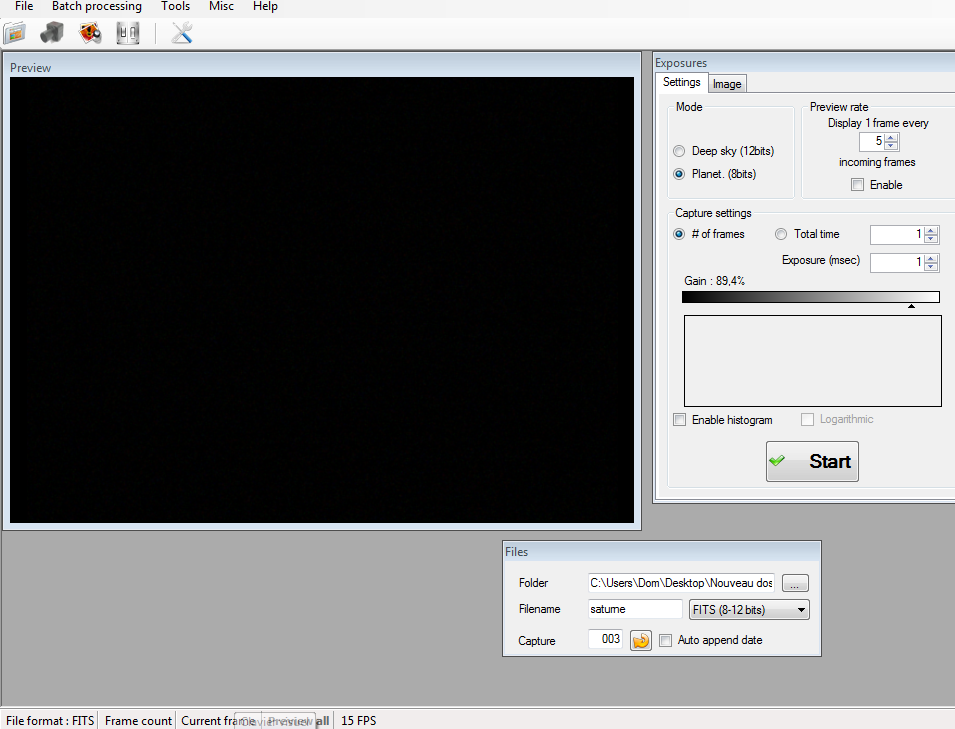Click the Start capture button
Viewport: 955px width, 729px height.
[x=812, y=461]
